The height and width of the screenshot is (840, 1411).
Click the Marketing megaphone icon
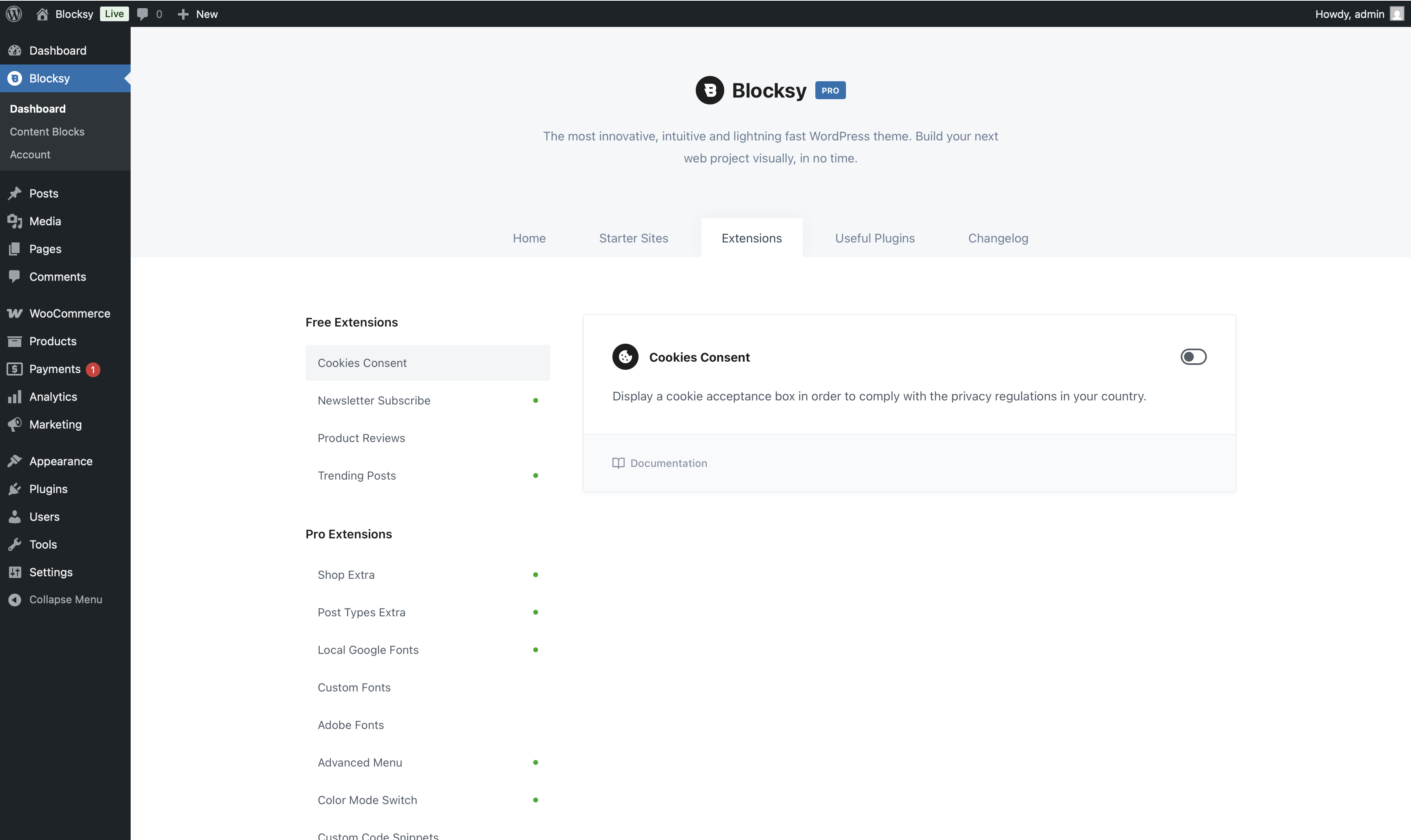(15, 424)
